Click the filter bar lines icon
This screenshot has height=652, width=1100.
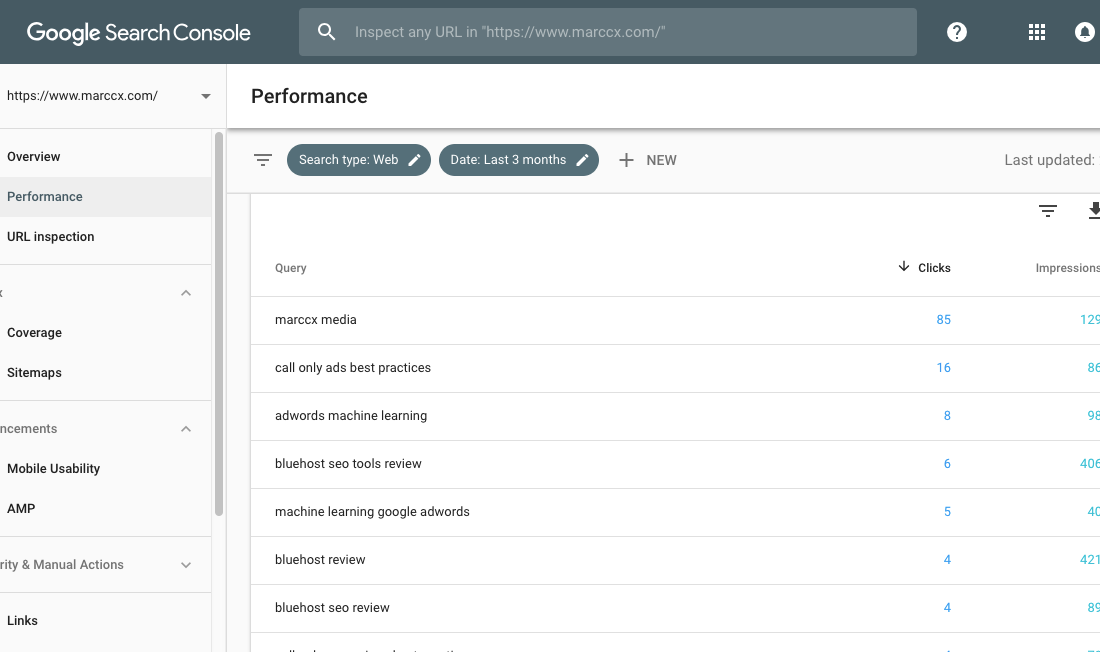pos(263,160)
